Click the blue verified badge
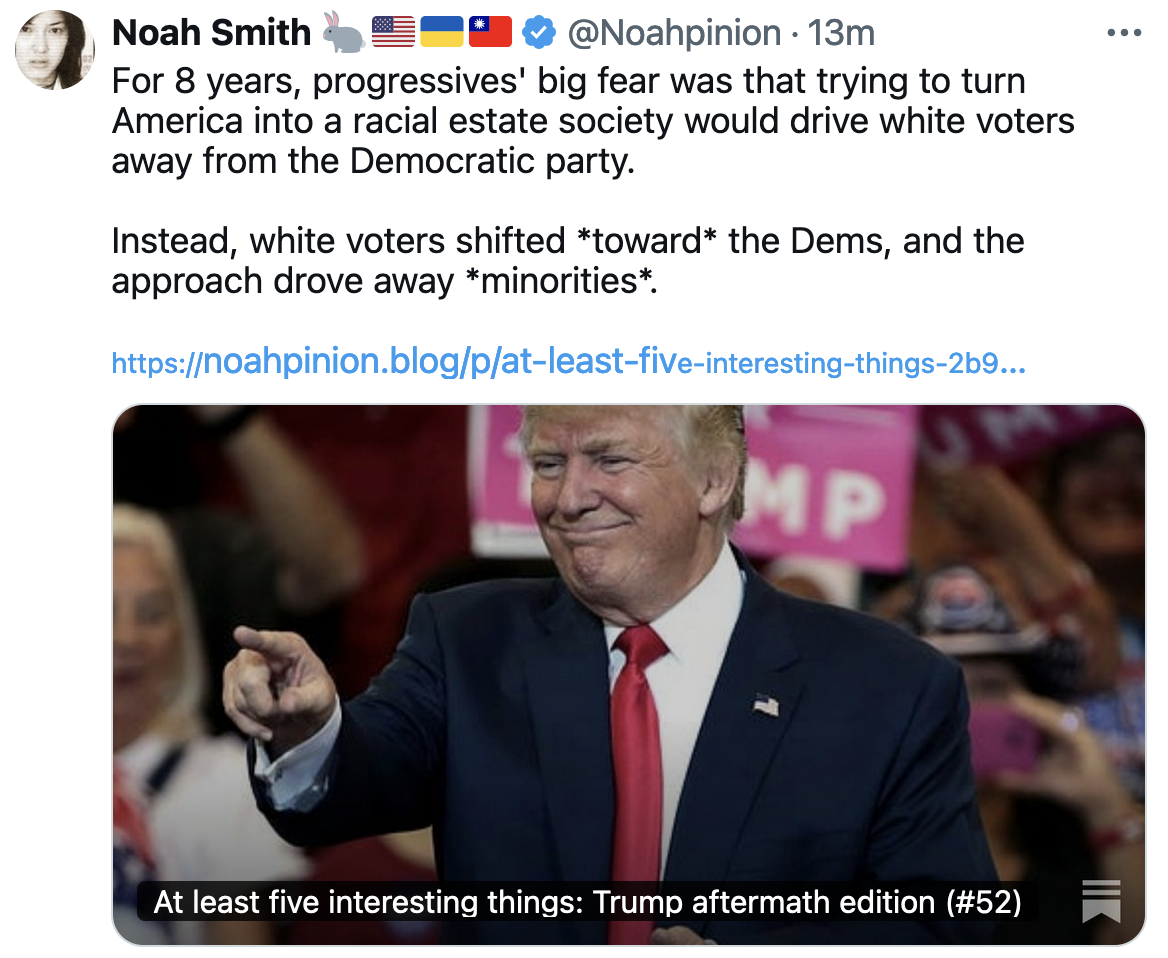1168x958 pixels. pyautogui.click(x=539, y=33)
